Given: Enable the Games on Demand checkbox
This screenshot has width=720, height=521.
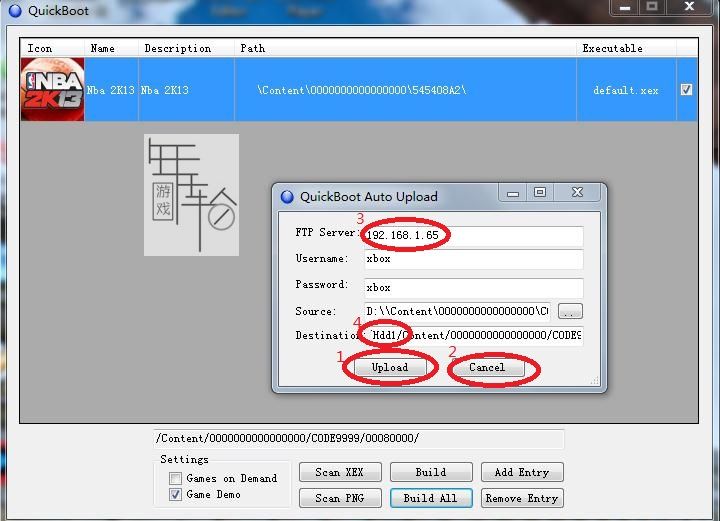Looking at the screenshot, I should [x=175, y=478].
